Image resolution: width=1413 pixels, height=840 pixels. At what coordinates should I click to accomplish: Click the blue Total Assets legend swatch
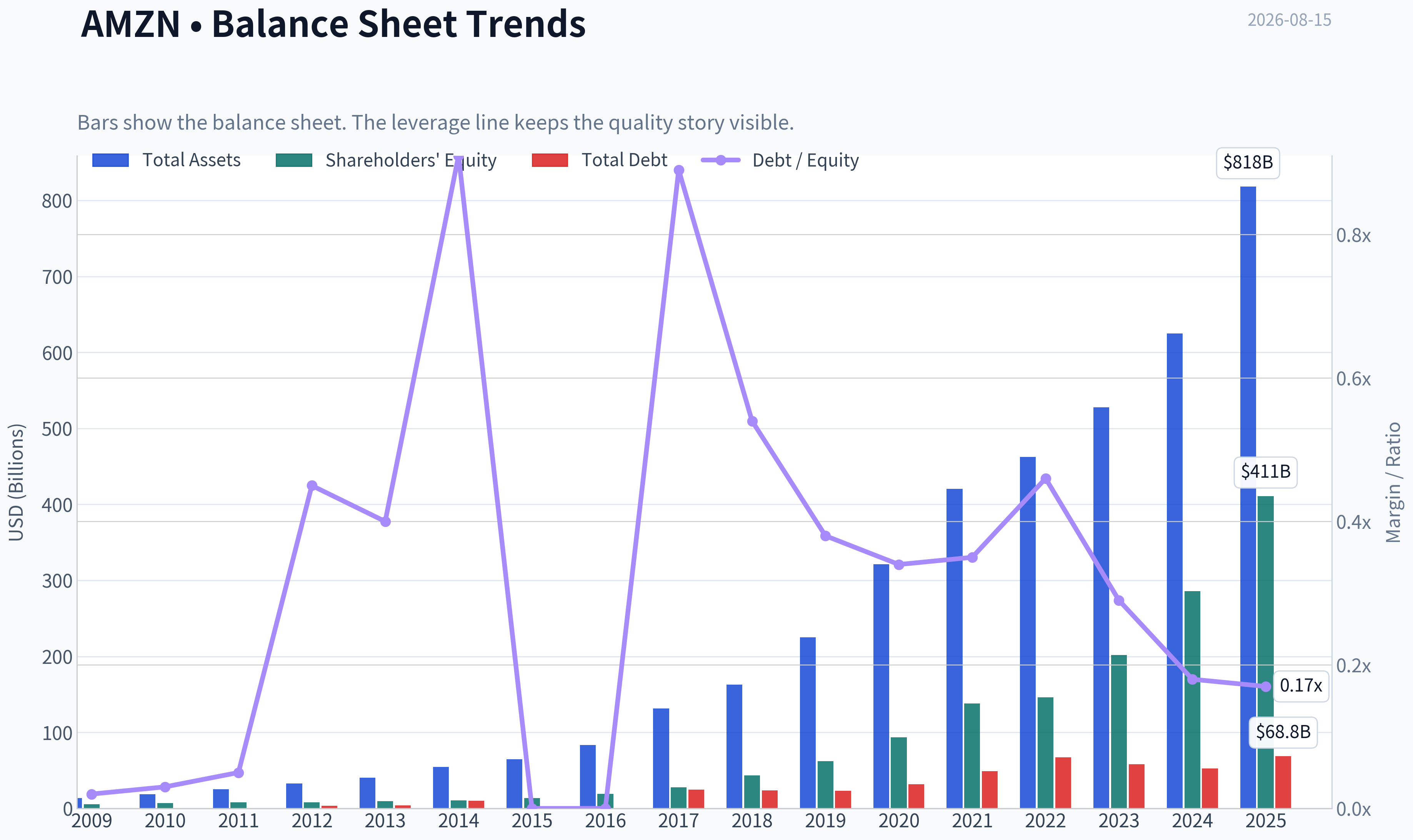110,160
